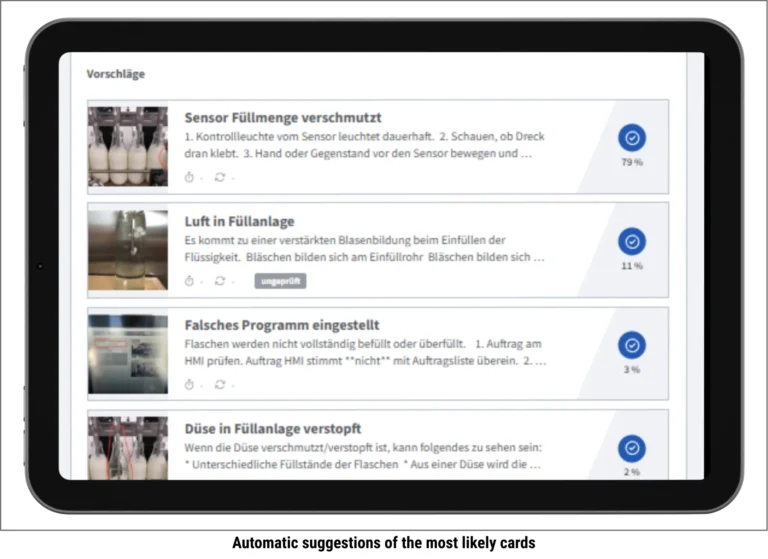Click refresh icon under Sensor Füllmenge verschmutzt
Image resolution: width=768 pixels, height=559 pixels.
click(x=220, y=177)
